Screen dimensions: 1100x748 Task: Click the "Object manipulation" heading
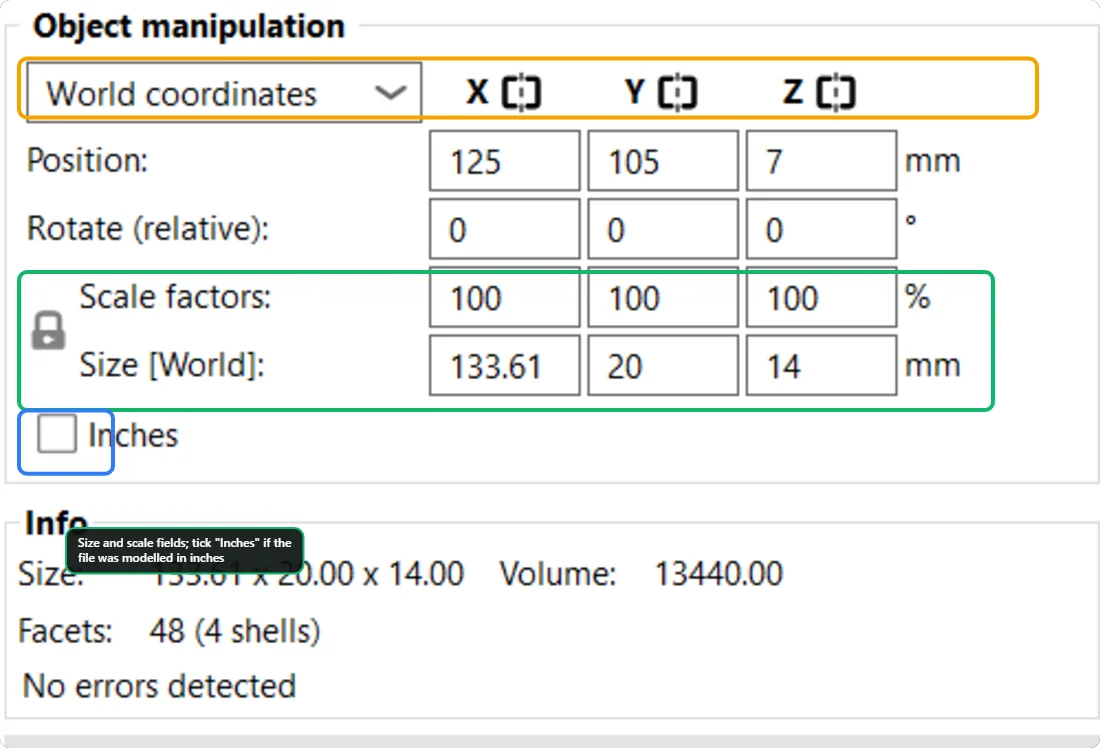coord(189,27)
